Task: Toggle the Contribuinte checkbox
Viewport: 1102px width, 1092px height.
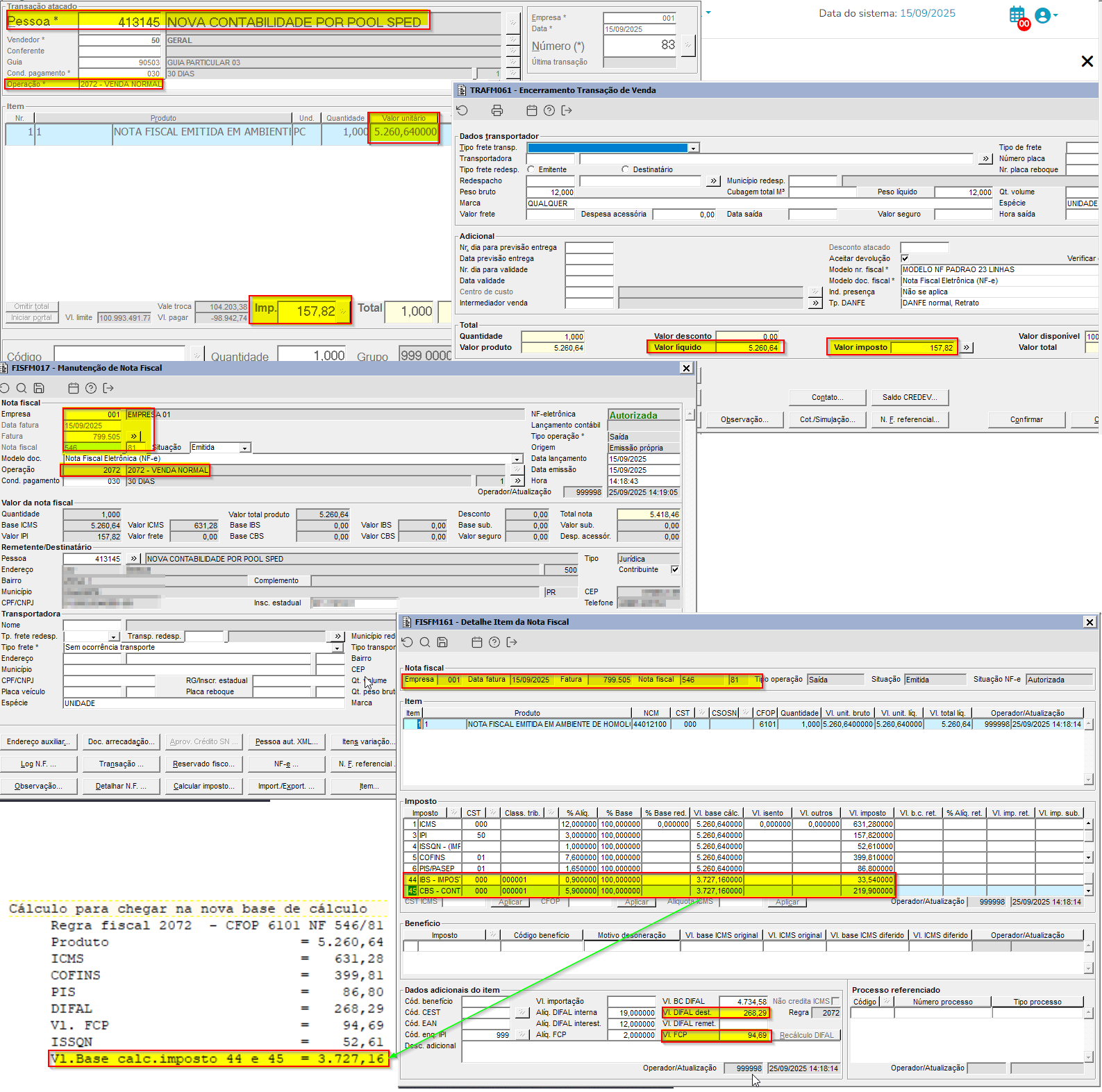Action: point(675,569)
